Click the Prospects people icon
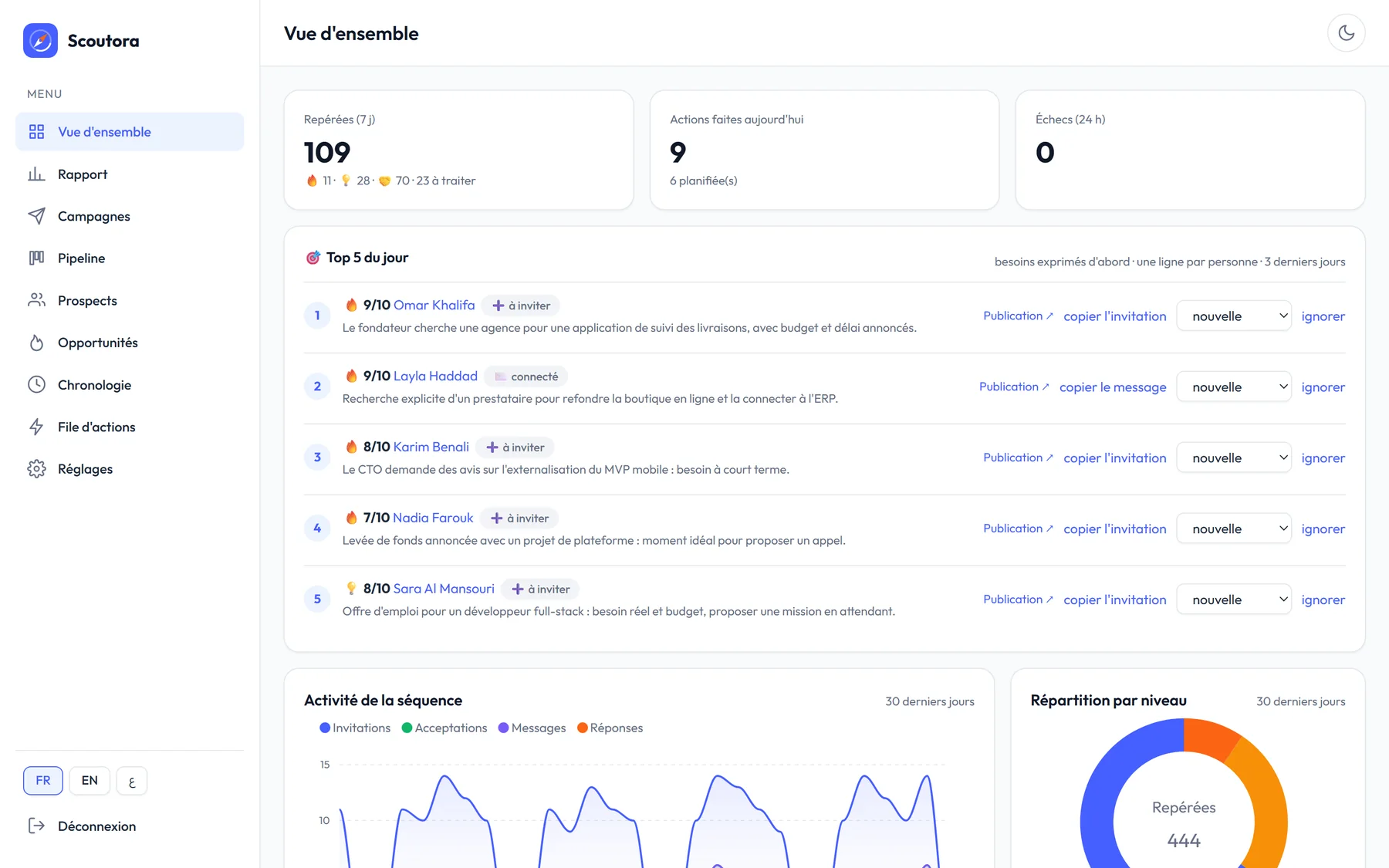 36,300
